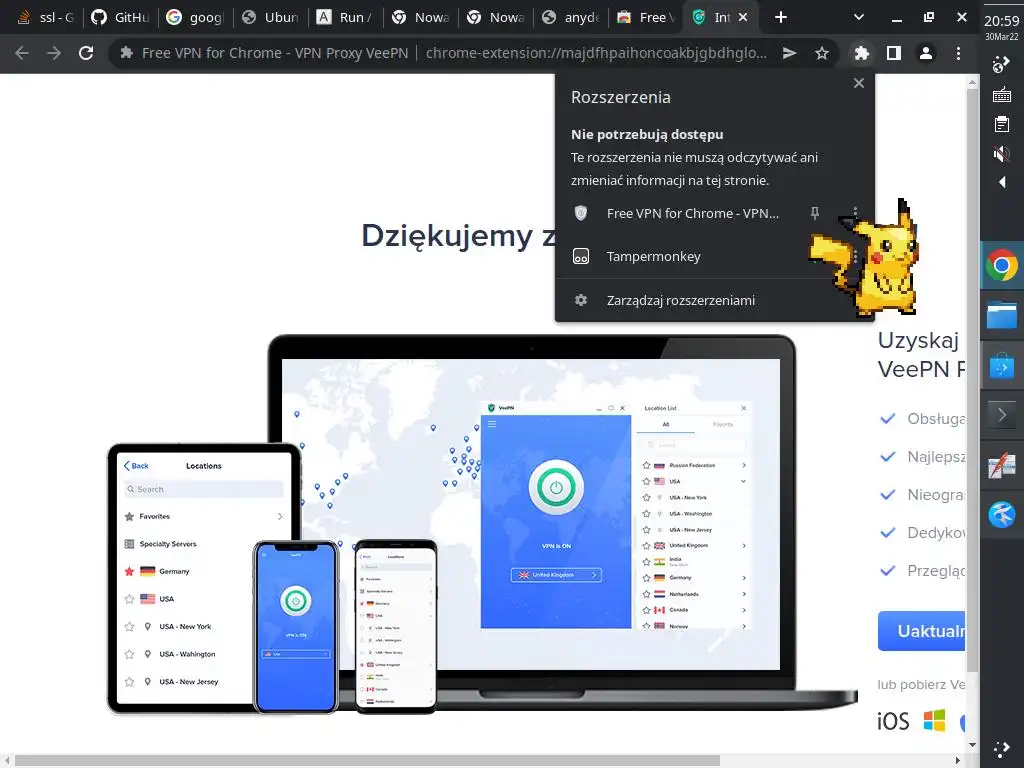Switch to the Run / tab

click(x=345, y=18)
